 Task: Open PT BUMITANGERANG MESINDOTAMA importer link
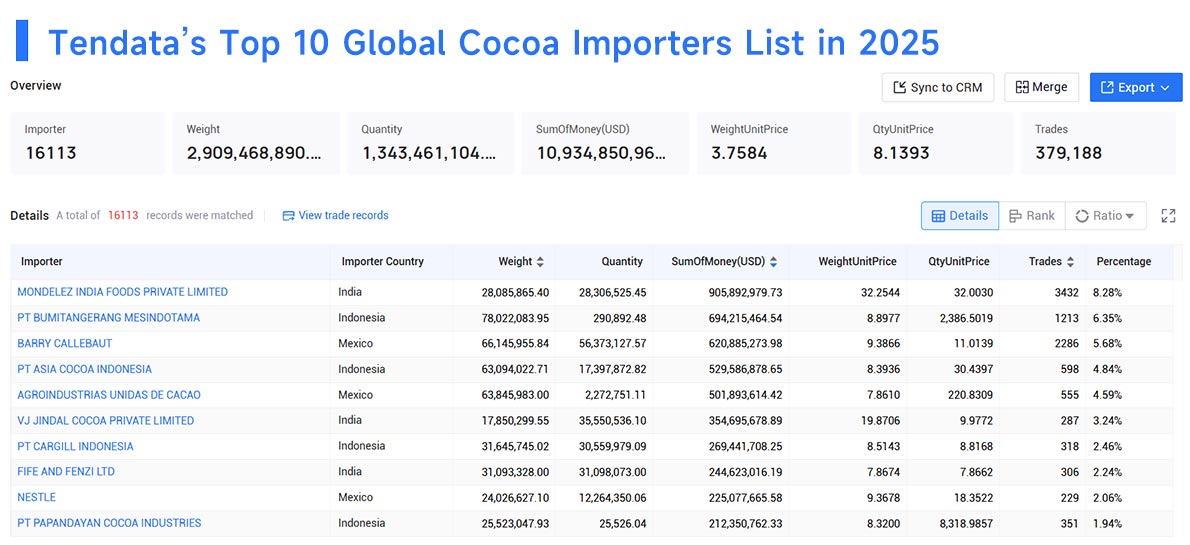(109, 318)
